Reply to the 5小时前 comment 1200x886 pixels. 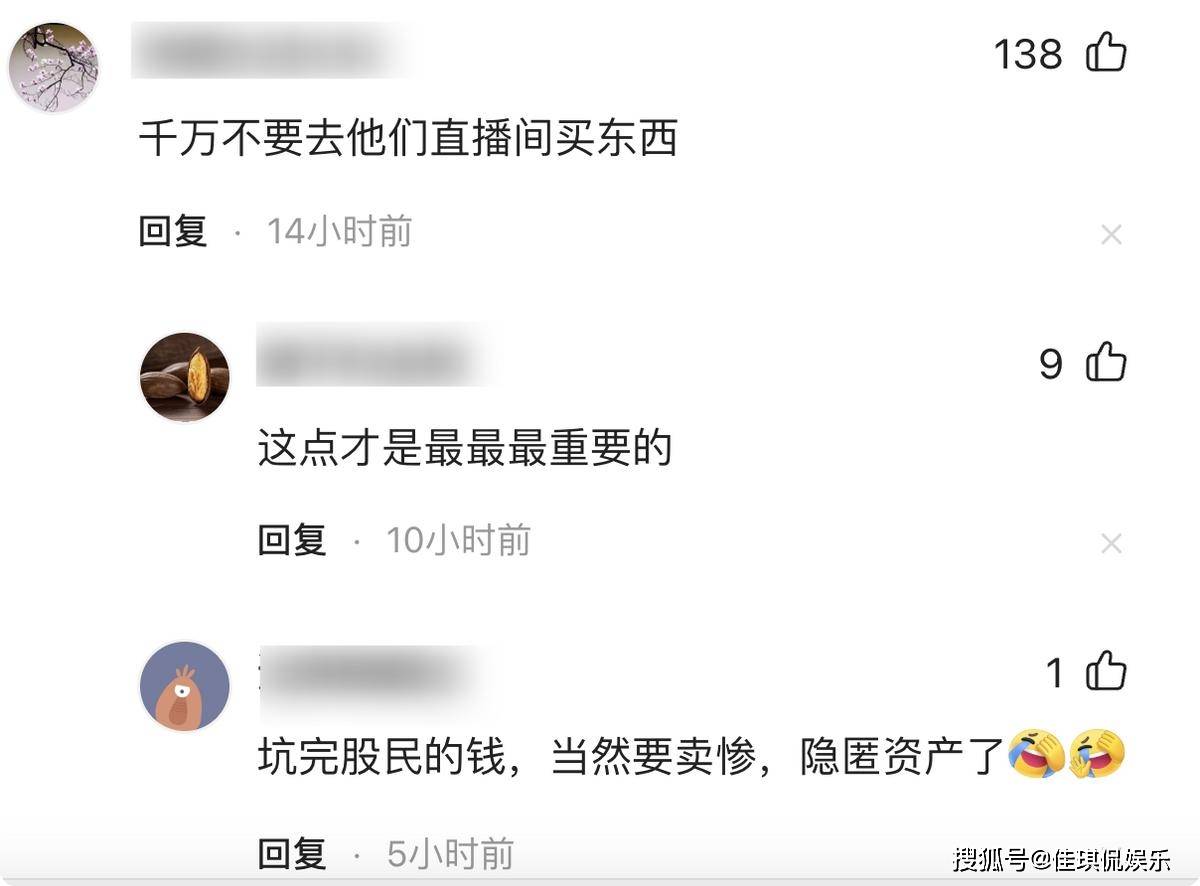(292, 854)
